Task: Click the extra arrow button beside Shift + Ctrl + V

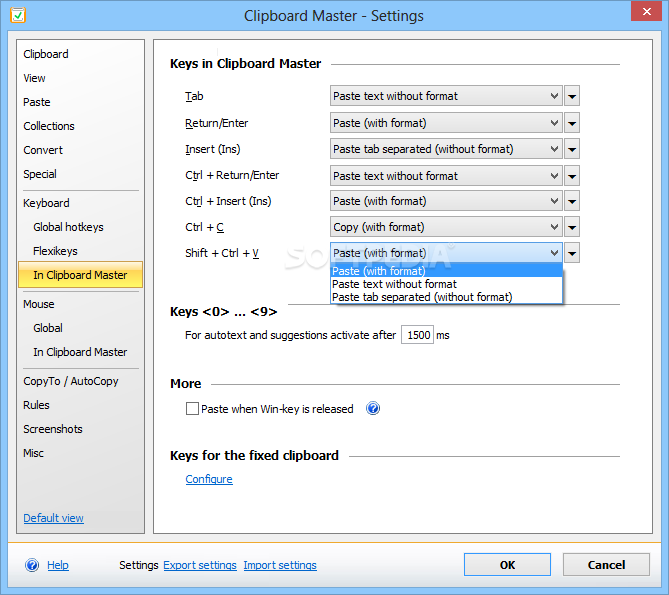Action: pyautogui.click(x=572, y=253)
